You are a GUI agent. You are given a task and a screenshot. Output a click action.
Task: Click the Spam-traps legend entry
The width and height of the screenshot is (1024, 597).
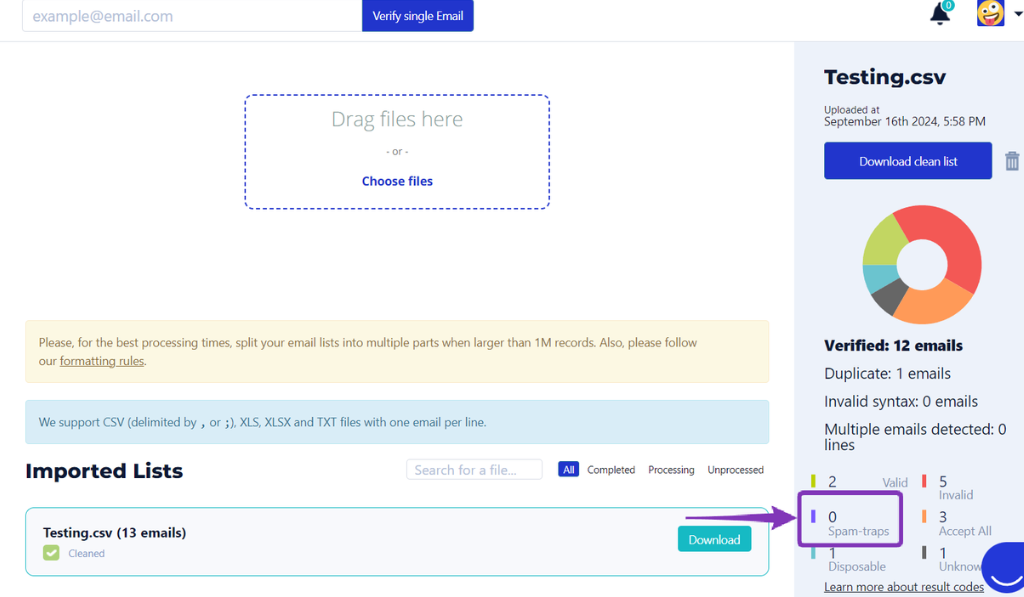coord(850,523)
